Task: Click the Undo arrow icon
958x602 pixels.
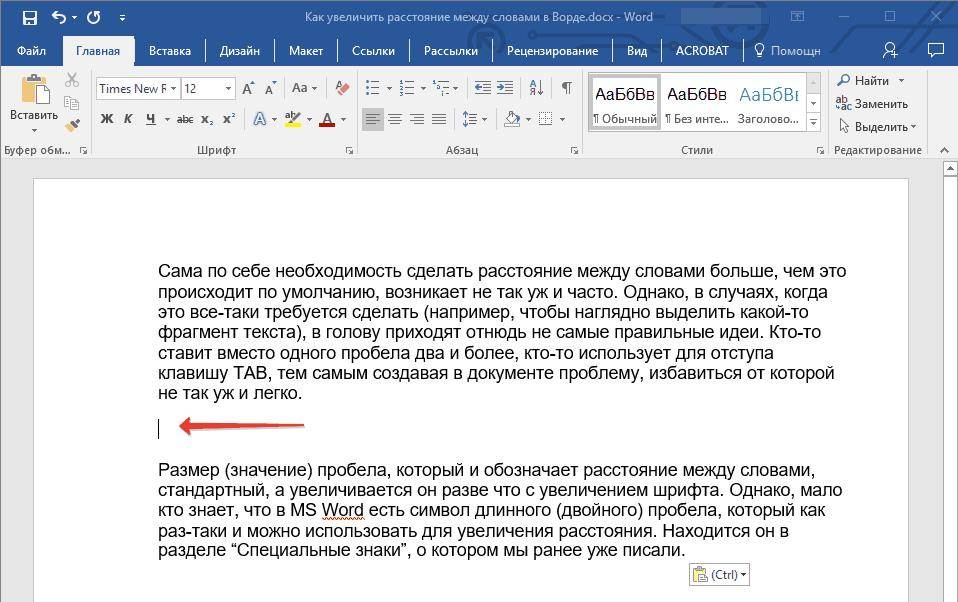Action: pos(59,17)
